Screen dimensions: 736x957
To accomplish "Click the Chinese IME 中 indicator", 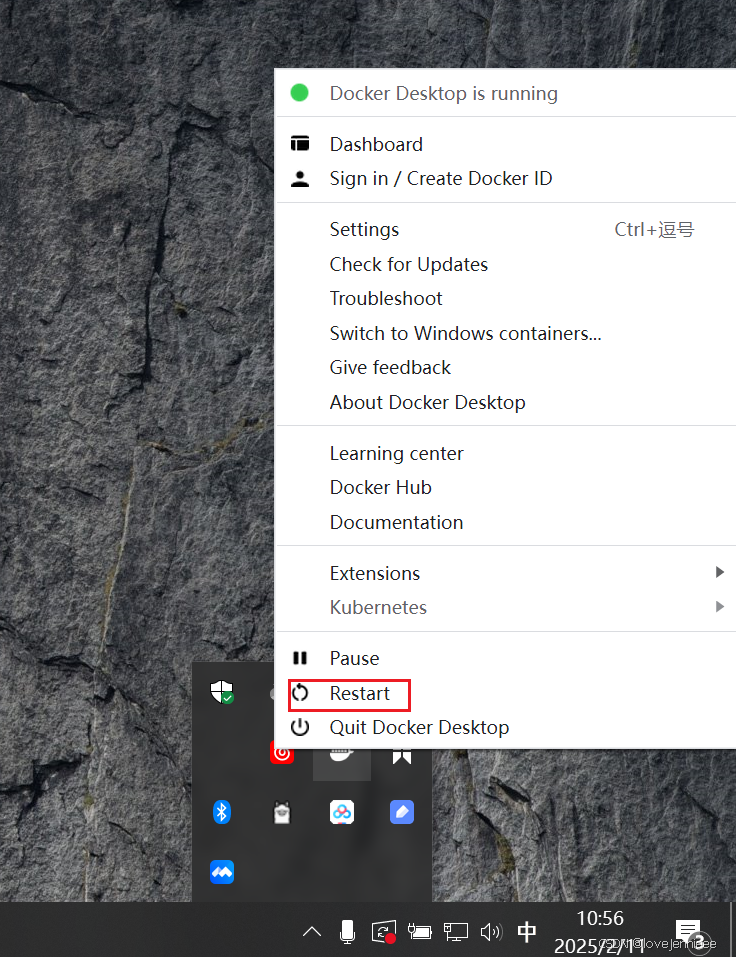I will pyautogui.click(x=527, y=931).
